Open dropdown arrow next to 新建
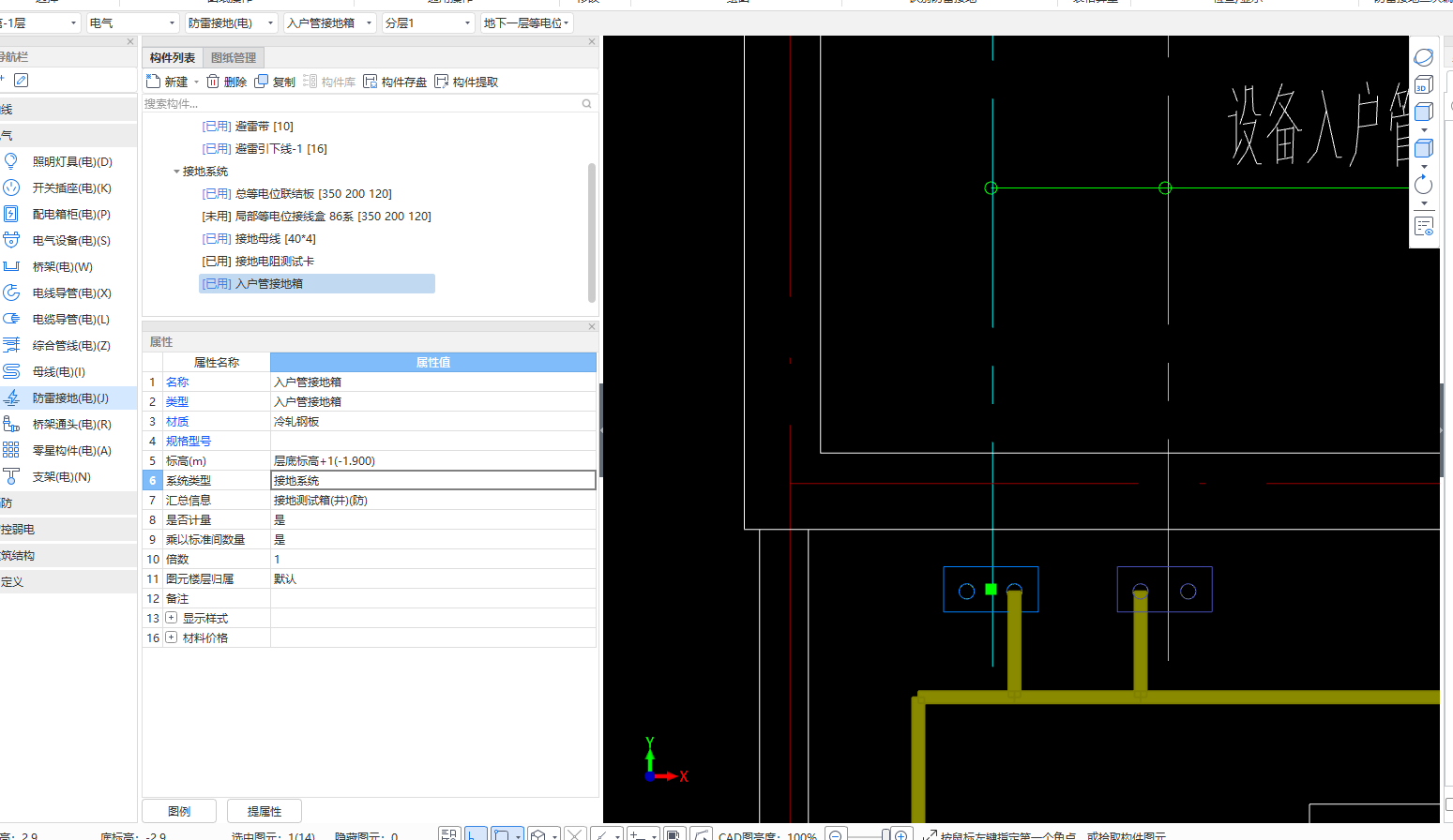 click(196, 82)
